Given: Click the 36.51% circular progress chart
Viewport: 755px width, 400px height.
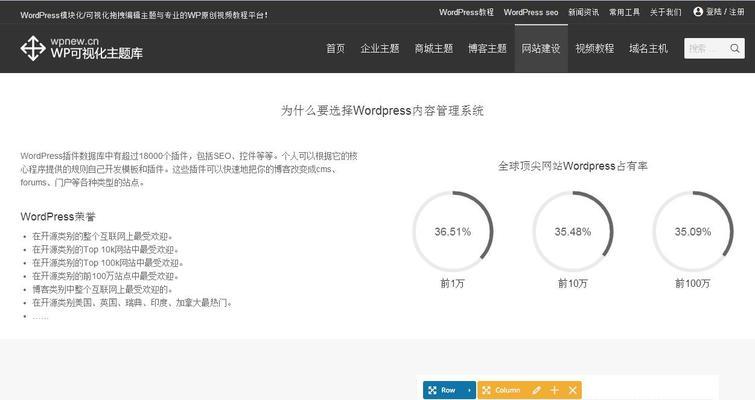Looking at the screenshot, I should click(453, 232).
